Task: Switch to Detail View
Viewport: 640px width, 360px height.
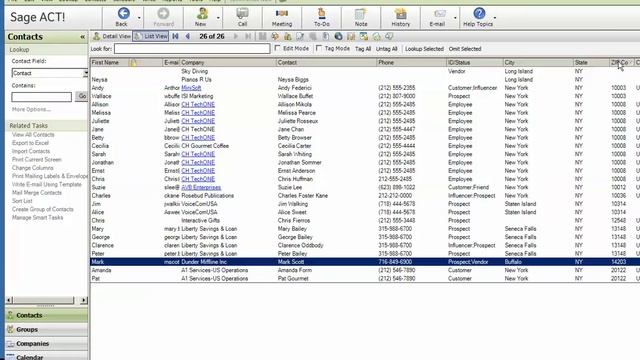Action: pos(112,36)
